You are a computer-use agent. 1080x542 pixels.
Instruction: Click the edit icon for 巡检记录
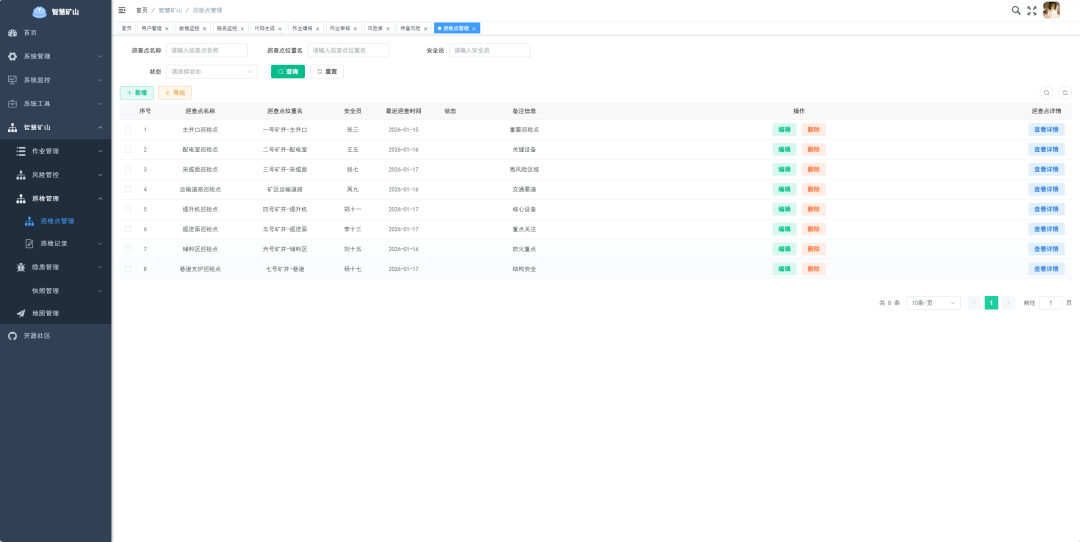point(29,243)
